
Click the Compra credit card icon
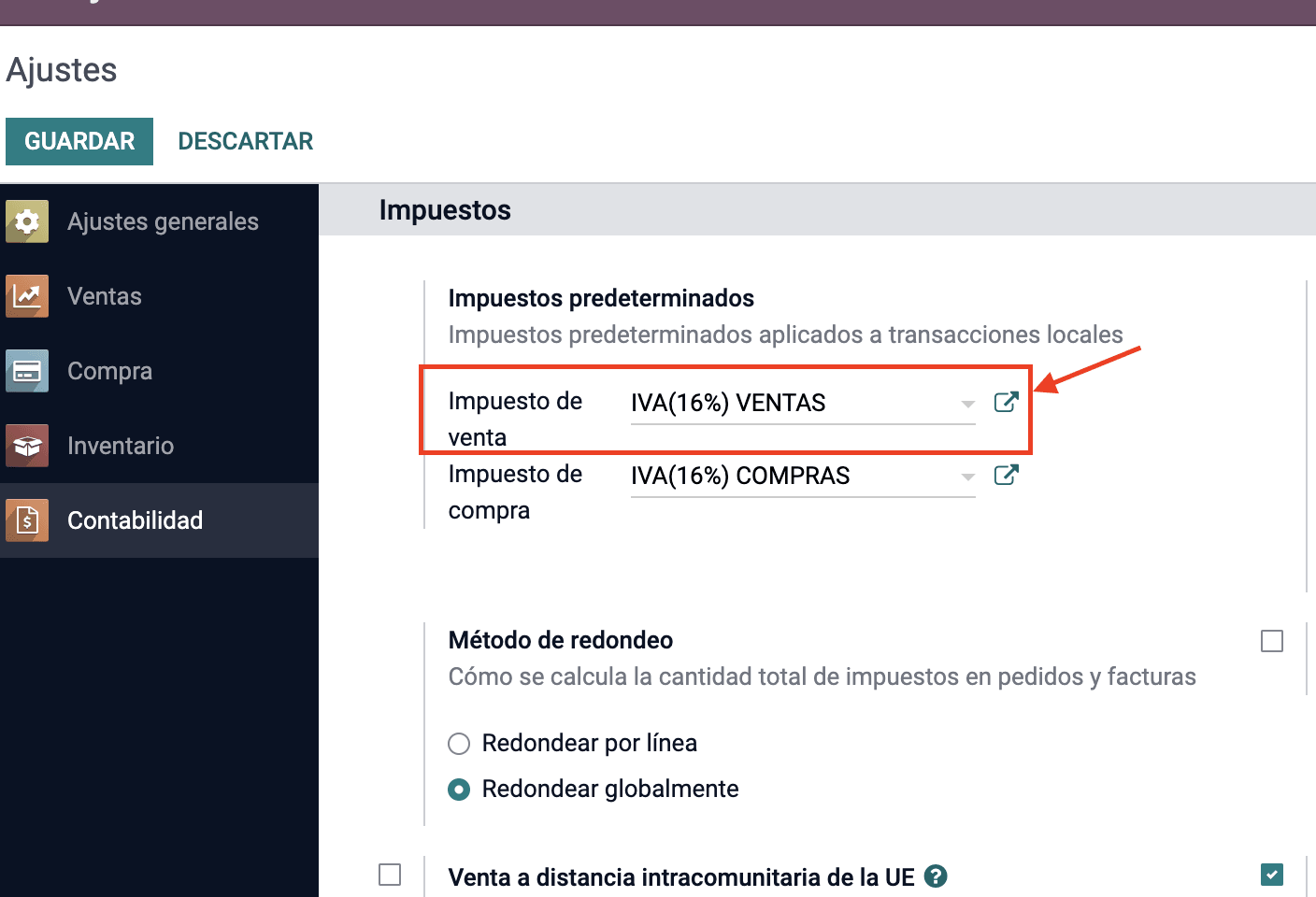[x=27, y=371]
